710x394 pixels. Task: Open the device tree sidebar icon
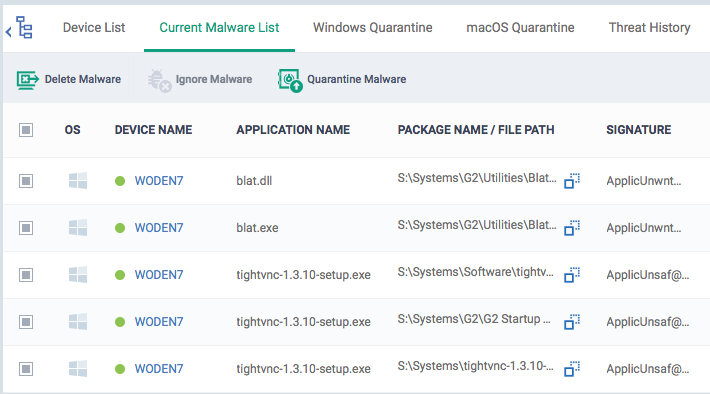pyautogui.click(x=24, y=27)
